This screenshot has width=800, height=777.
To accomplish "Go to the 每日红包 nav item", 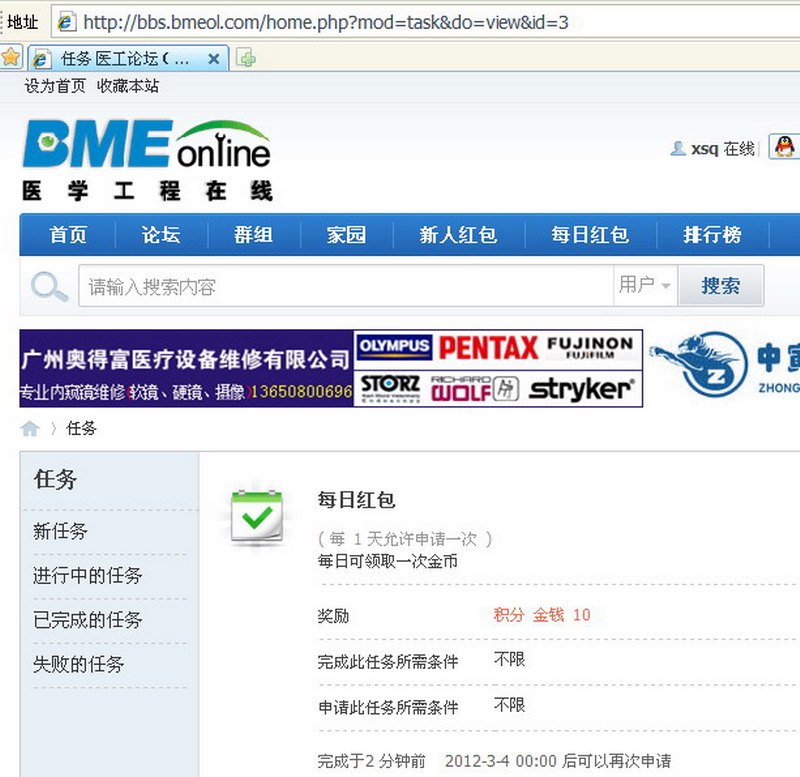I will (x=590, y=235).
